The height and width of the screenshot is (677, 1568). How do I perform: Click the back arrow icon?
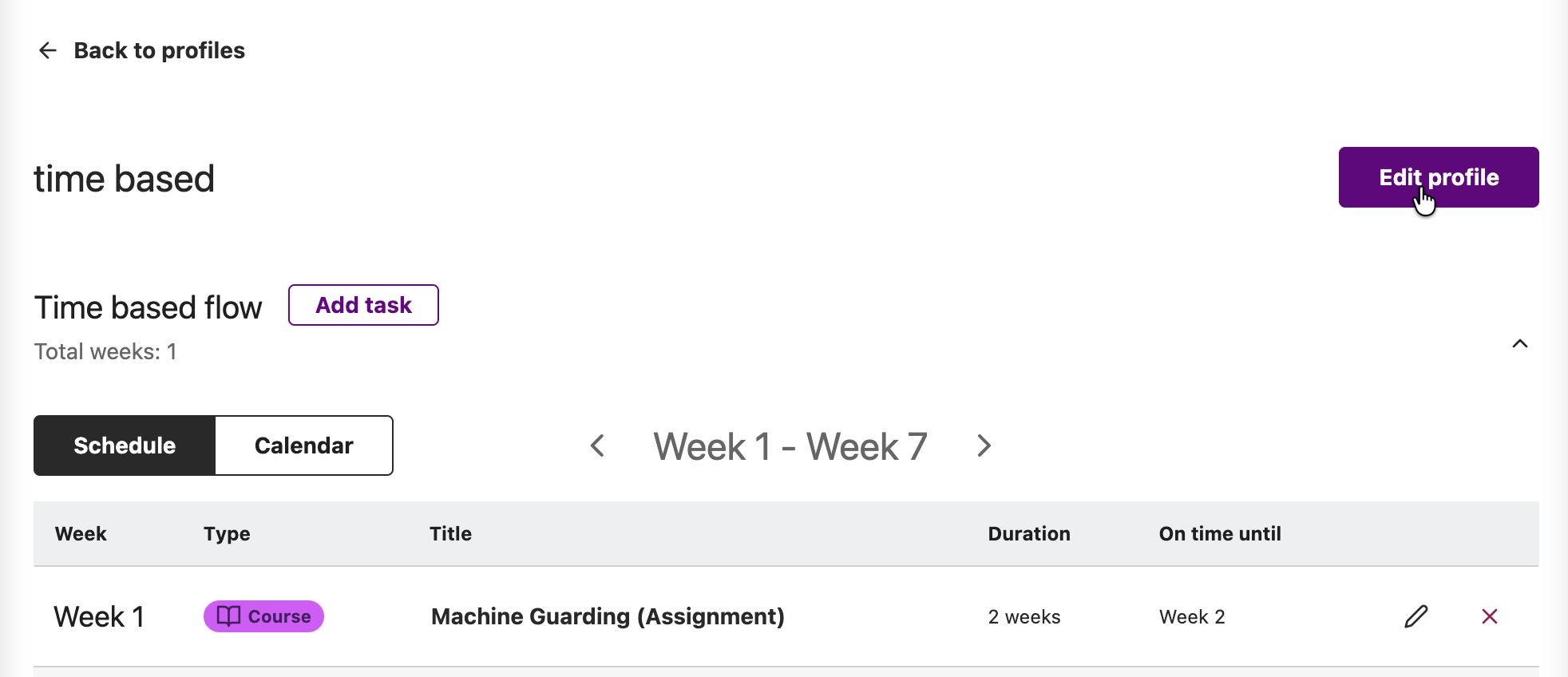point(48,50)
